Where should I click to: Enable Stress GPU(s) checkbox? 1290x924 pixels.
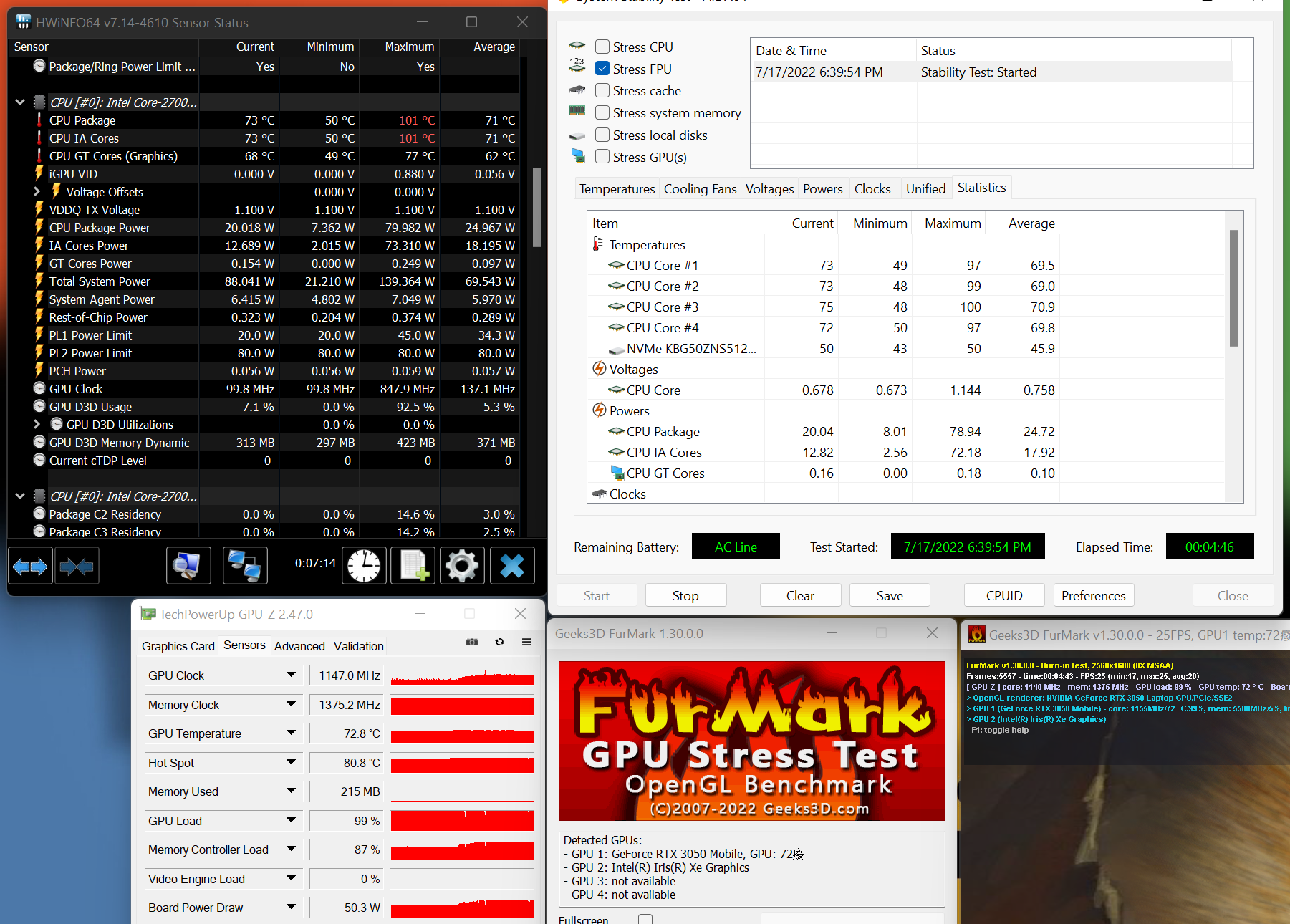602,157
